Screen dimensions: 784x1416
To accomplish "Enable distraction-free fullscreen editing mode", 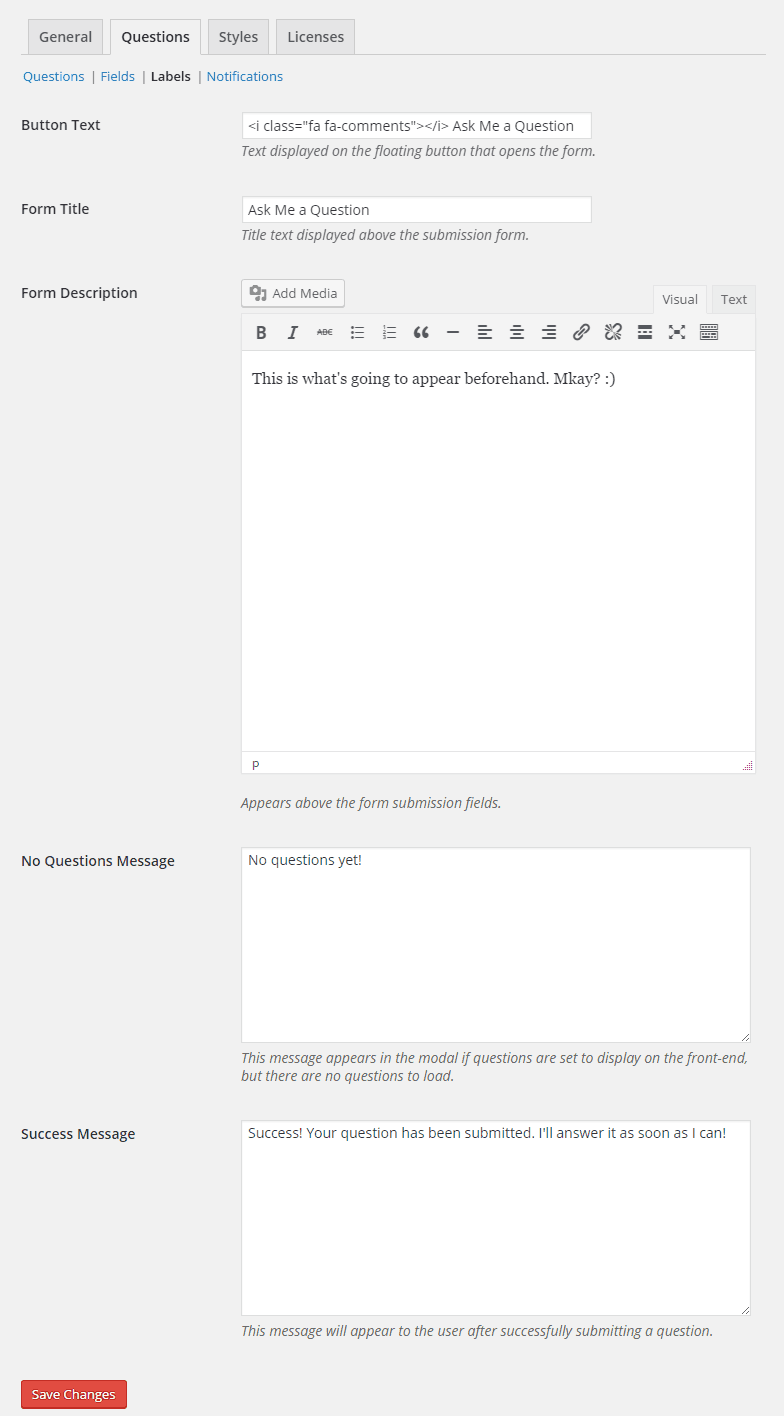I will pyautogui.click(x=677, y=333).
